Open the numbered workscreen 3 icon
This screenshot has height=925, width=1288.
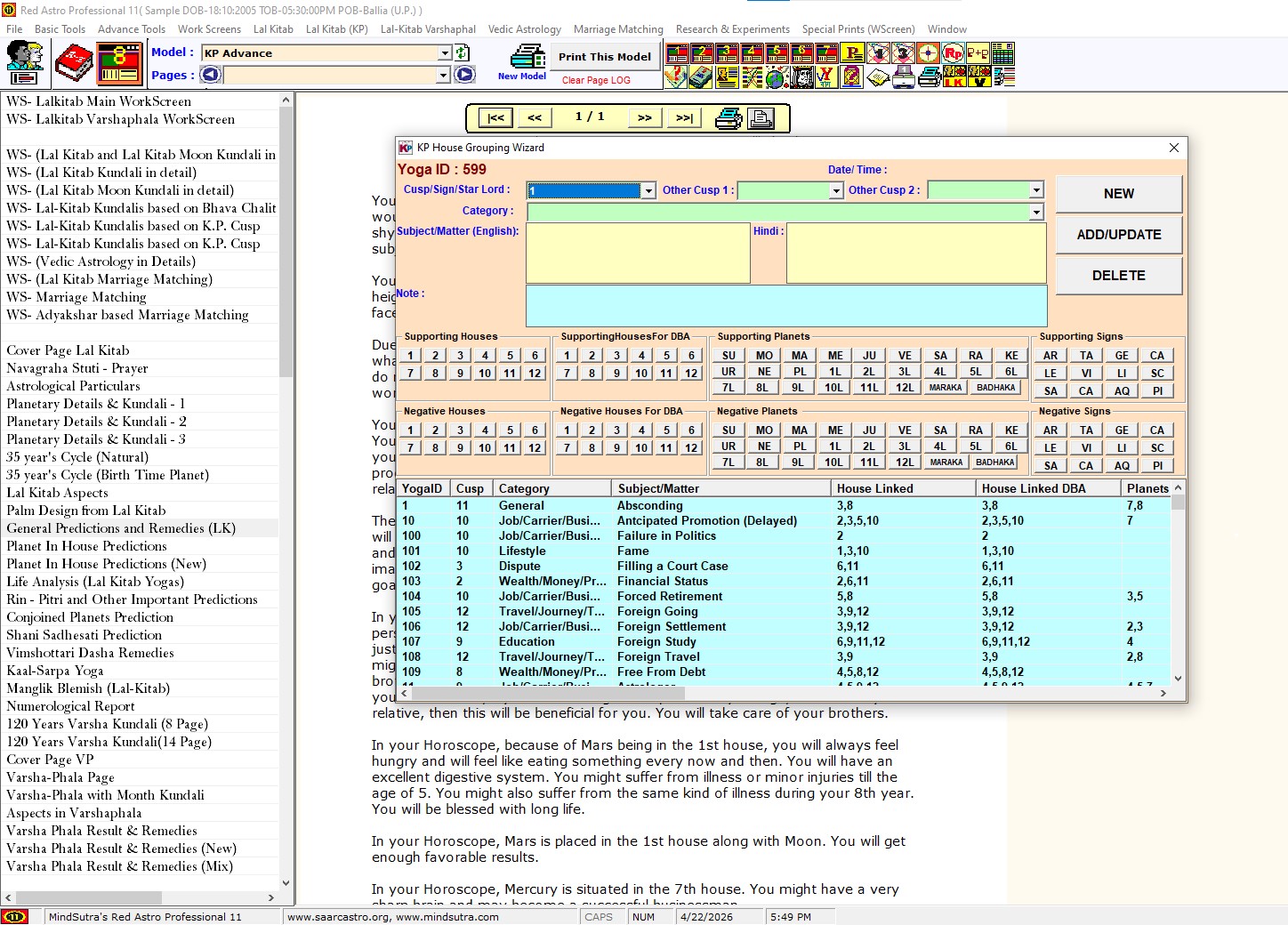[727, 52]
